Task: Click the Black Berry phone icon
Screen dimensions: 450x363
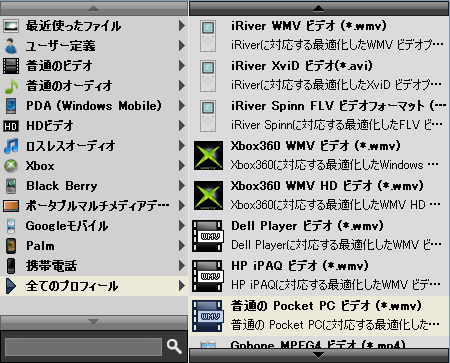Action: coord(11,186)
